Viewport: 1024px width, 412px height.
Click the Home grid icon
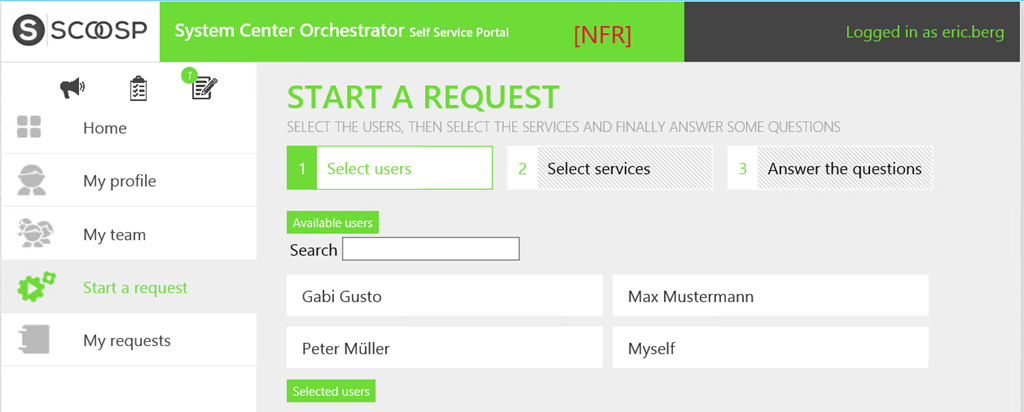(29, 128)
